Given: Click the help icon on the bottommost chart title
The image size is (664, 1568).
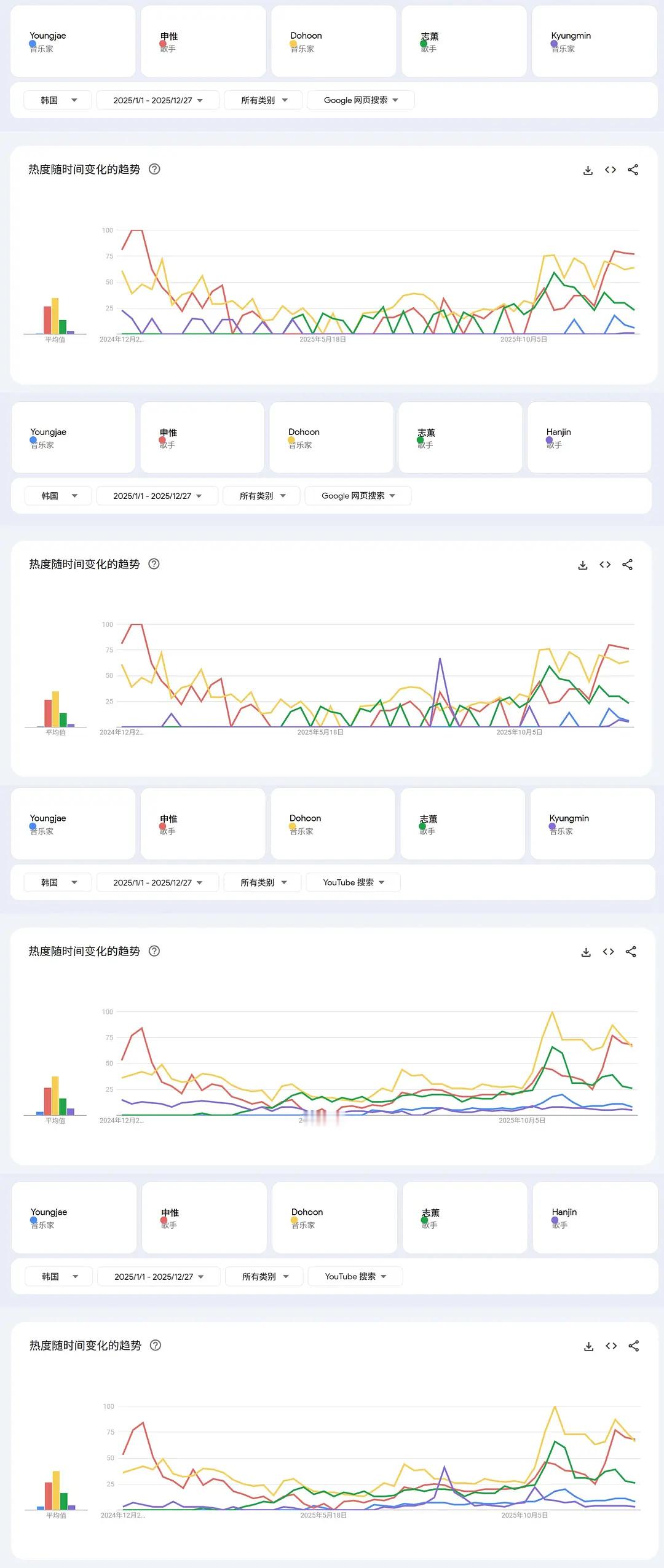Looking at the screenshot, I should coord(156,1345).
